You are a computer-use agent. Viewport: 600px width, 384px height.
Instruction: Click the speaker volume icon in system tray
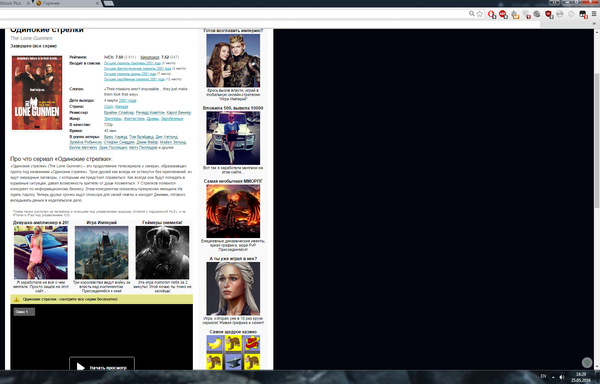click(x=562, y=377)
